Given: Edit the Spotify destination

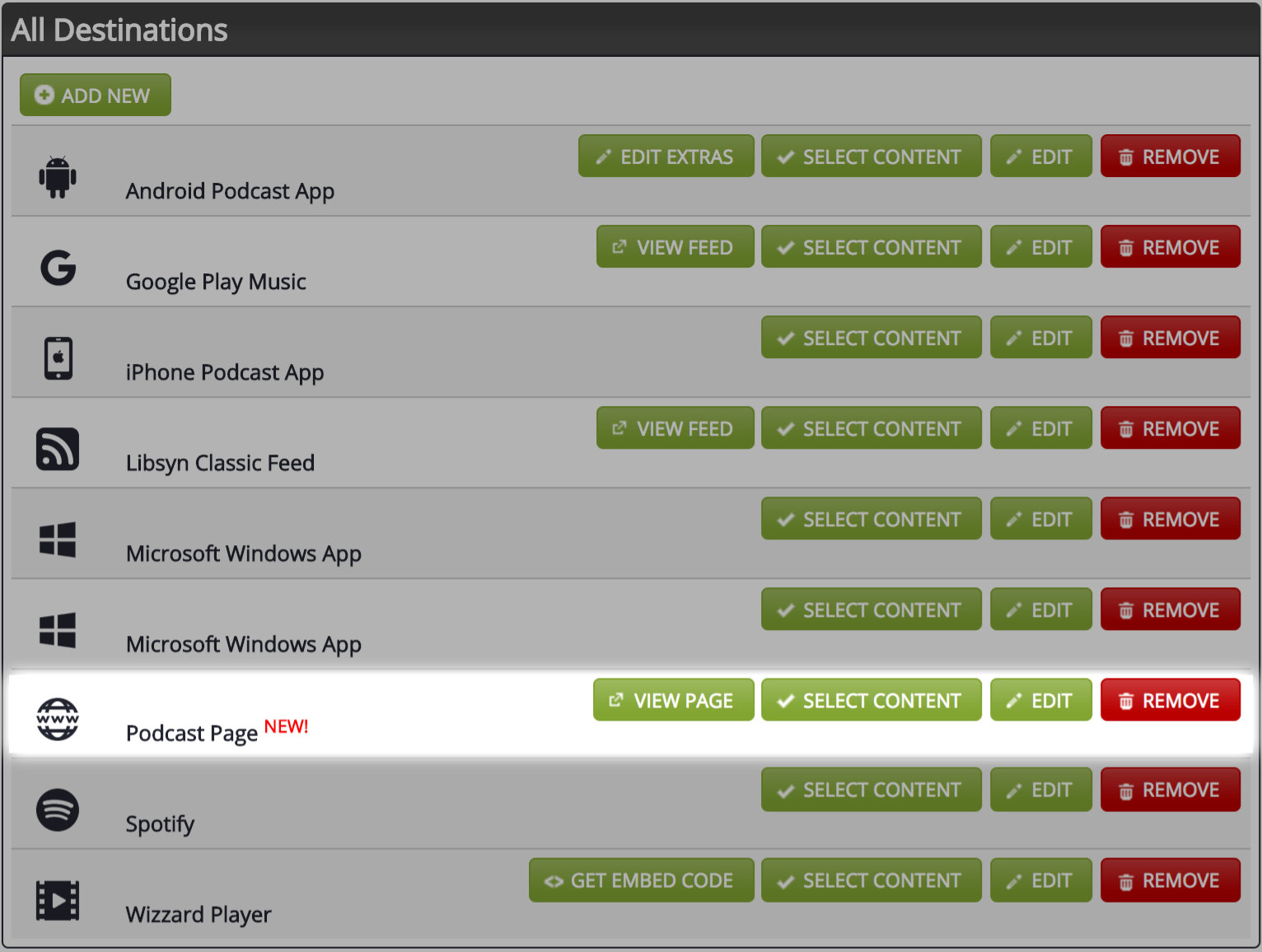Looking at the screenshot, I should point(1041,789).
